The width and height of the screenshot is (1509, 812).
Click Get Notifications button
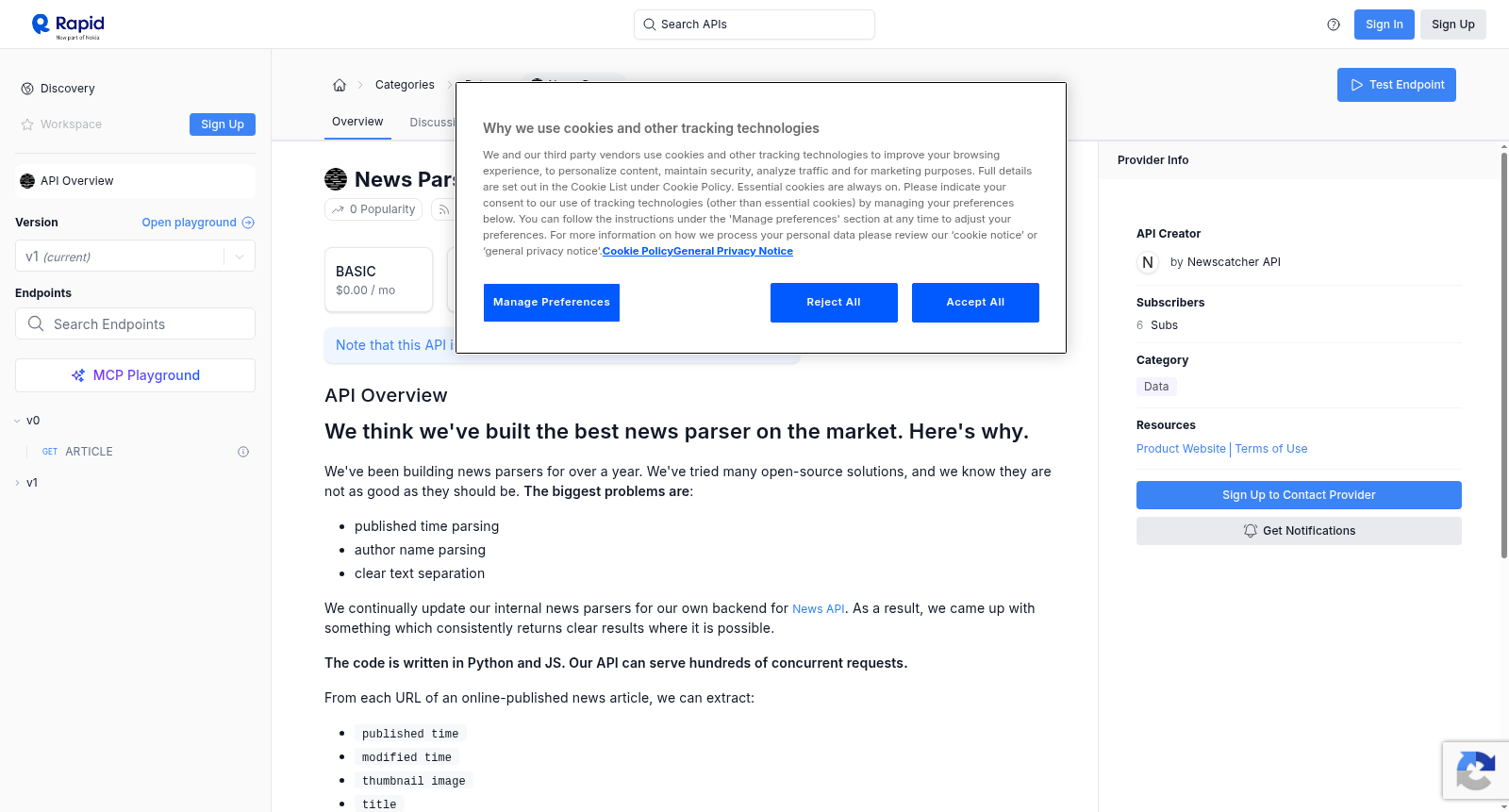(x=1299, y=531)
